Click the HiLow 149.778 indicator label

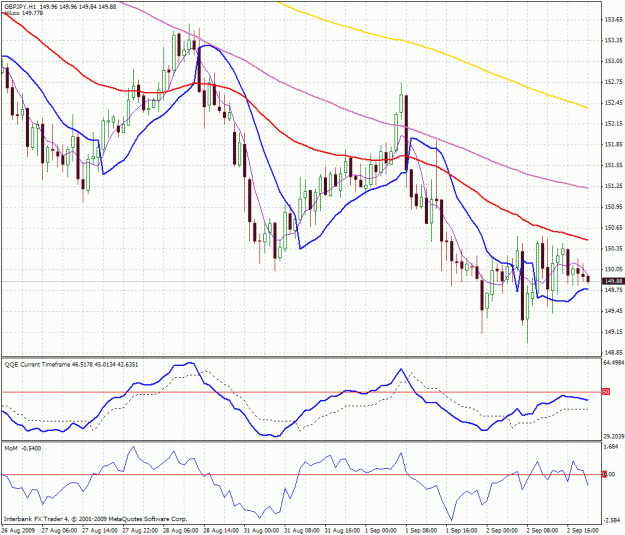(x=24, y=13)
